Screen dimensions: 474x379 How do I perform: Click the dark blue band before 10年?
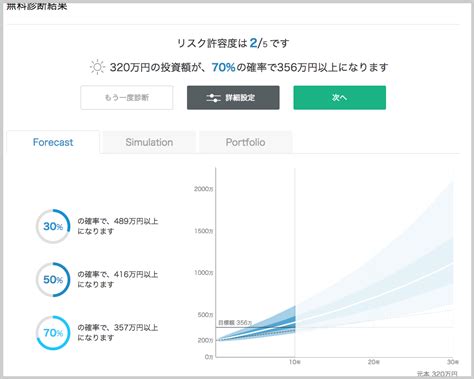[283, 323]
